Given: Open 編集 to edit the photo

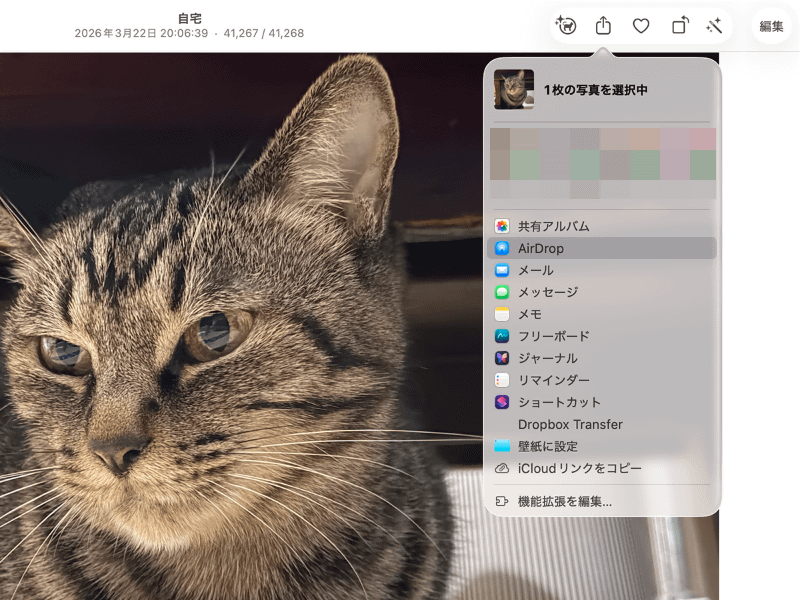Looking at the screenshot, I should [x=771, y=26].
